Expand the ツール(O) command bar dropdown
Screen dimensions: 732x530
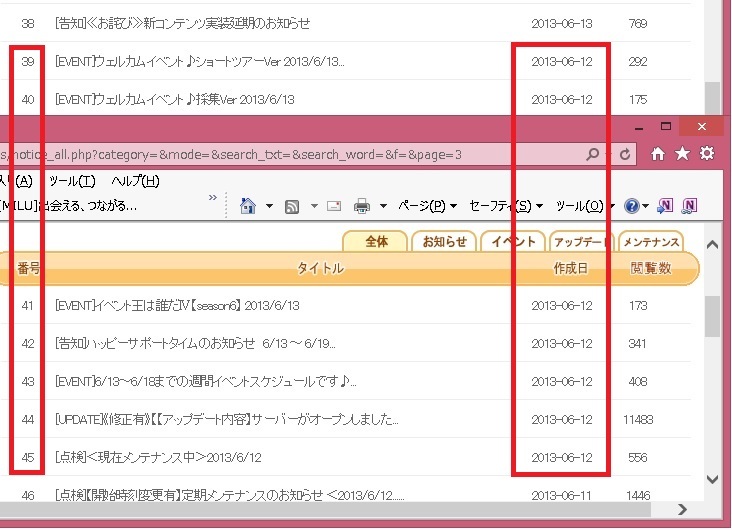tap(584, 206)
